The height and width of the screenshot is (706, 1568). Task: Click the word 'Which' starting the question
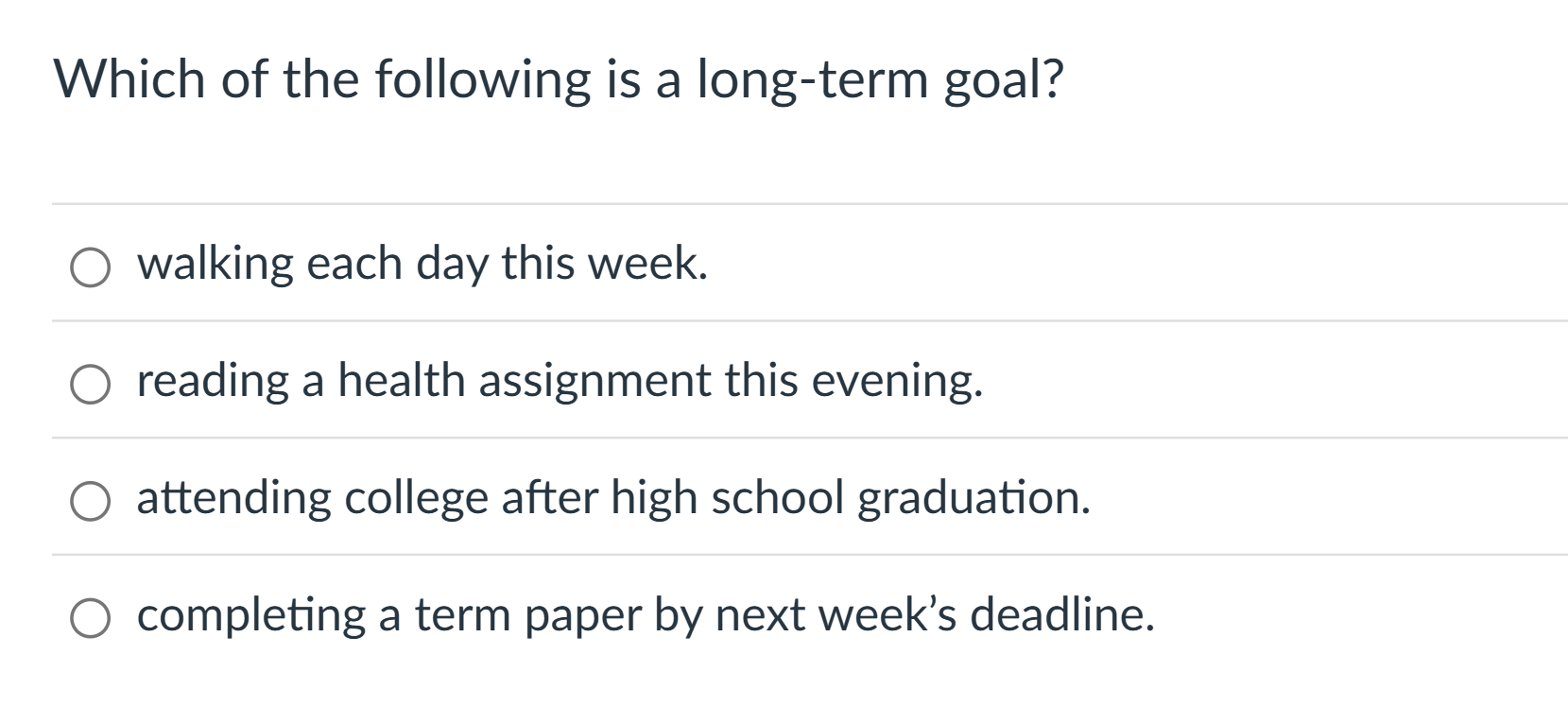tap(130, 77)
